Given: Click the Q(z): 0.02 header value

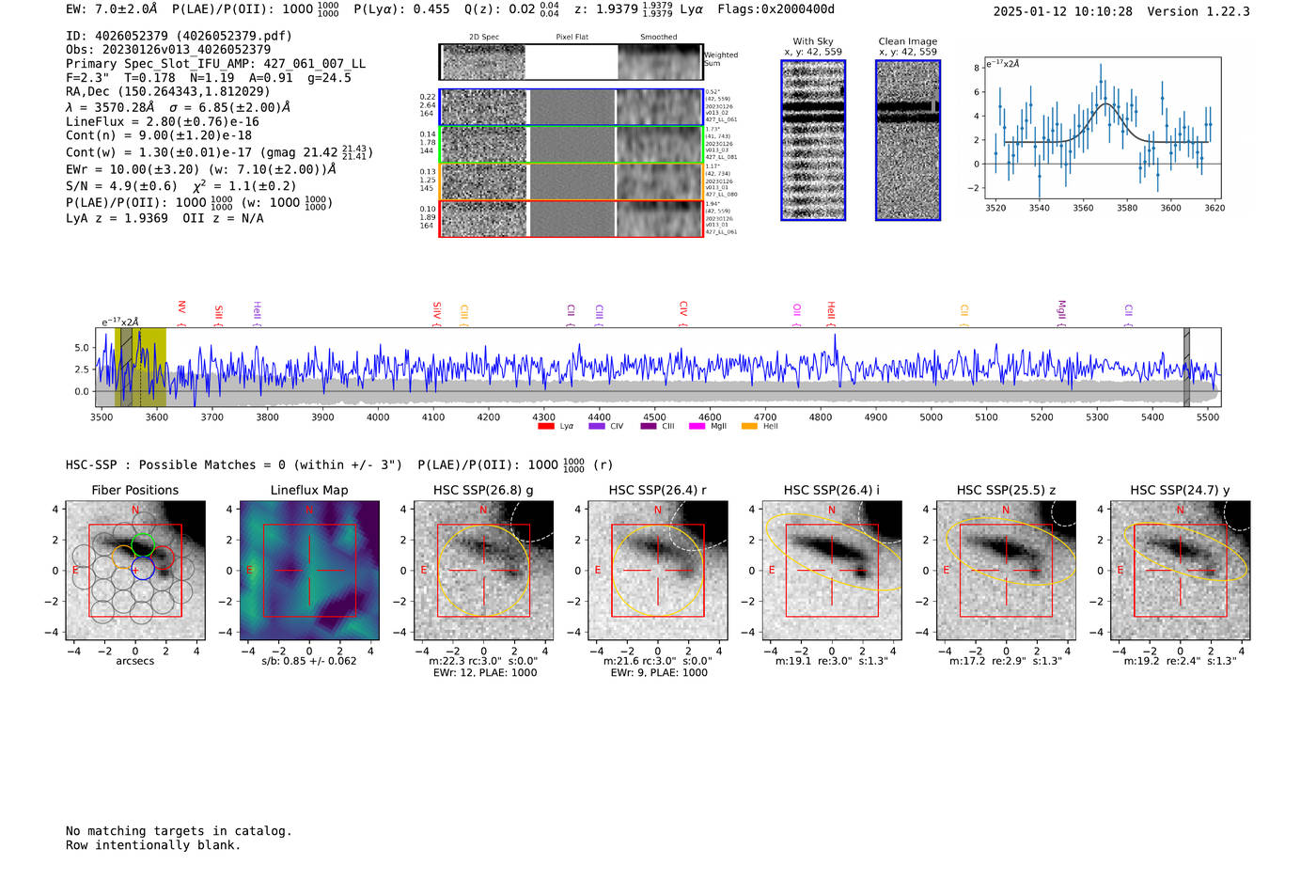Looking at the screenshot, I should 512,9.
